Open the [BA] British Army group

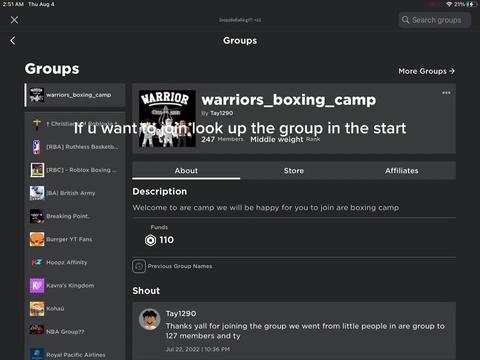click(x=76, y=193)
